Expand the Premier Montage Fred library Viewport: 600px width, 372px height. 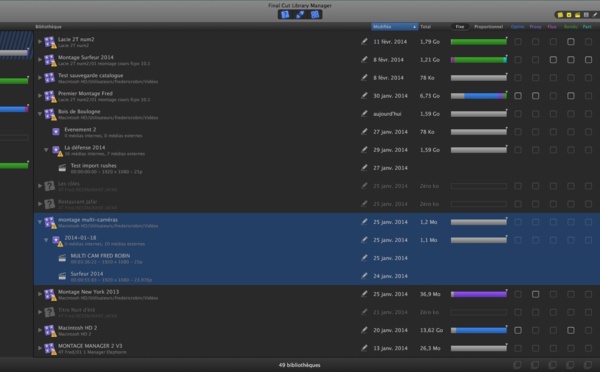[40, 95]
